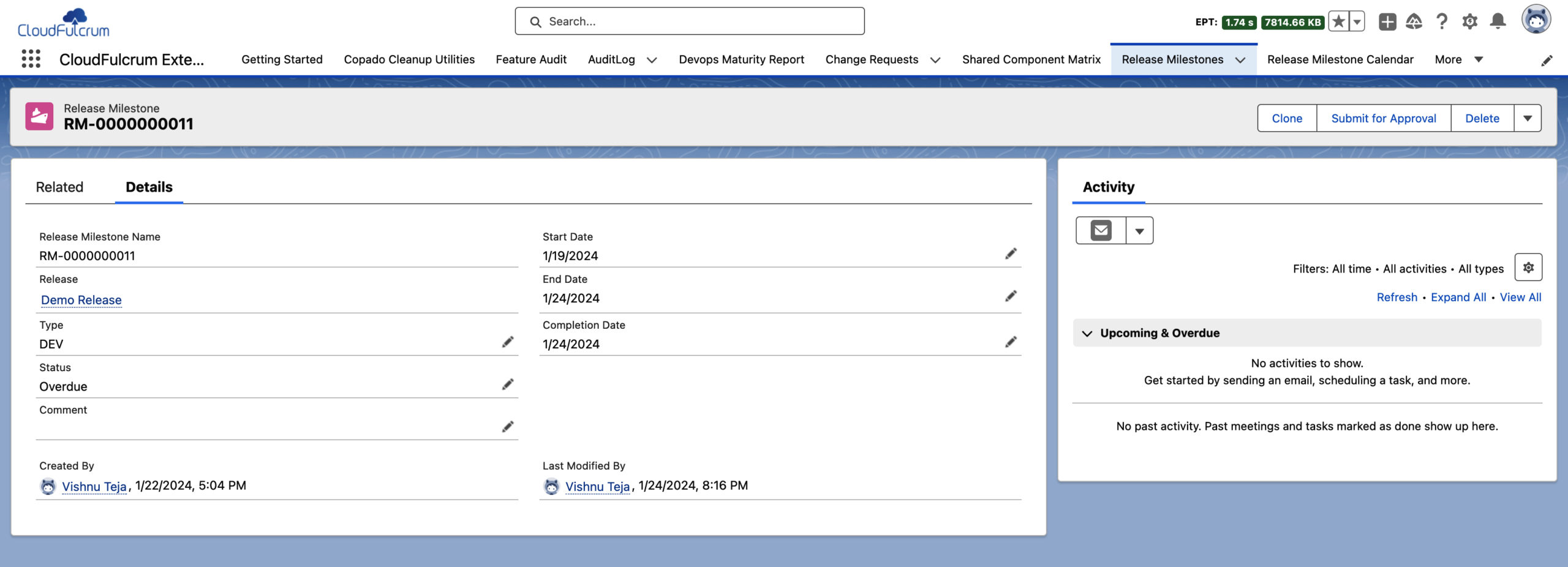Click Last Modified By Vishnu Teja avatar
Image resolution: width=1568 pixels, height=567 pixels.
coord(551,487)
